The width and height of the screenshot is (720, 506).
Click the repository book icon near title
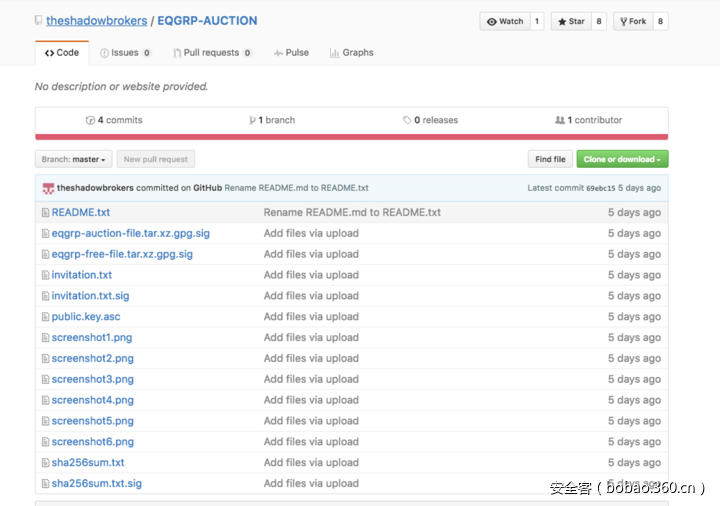pyautogui.click(x=39, y=20)
